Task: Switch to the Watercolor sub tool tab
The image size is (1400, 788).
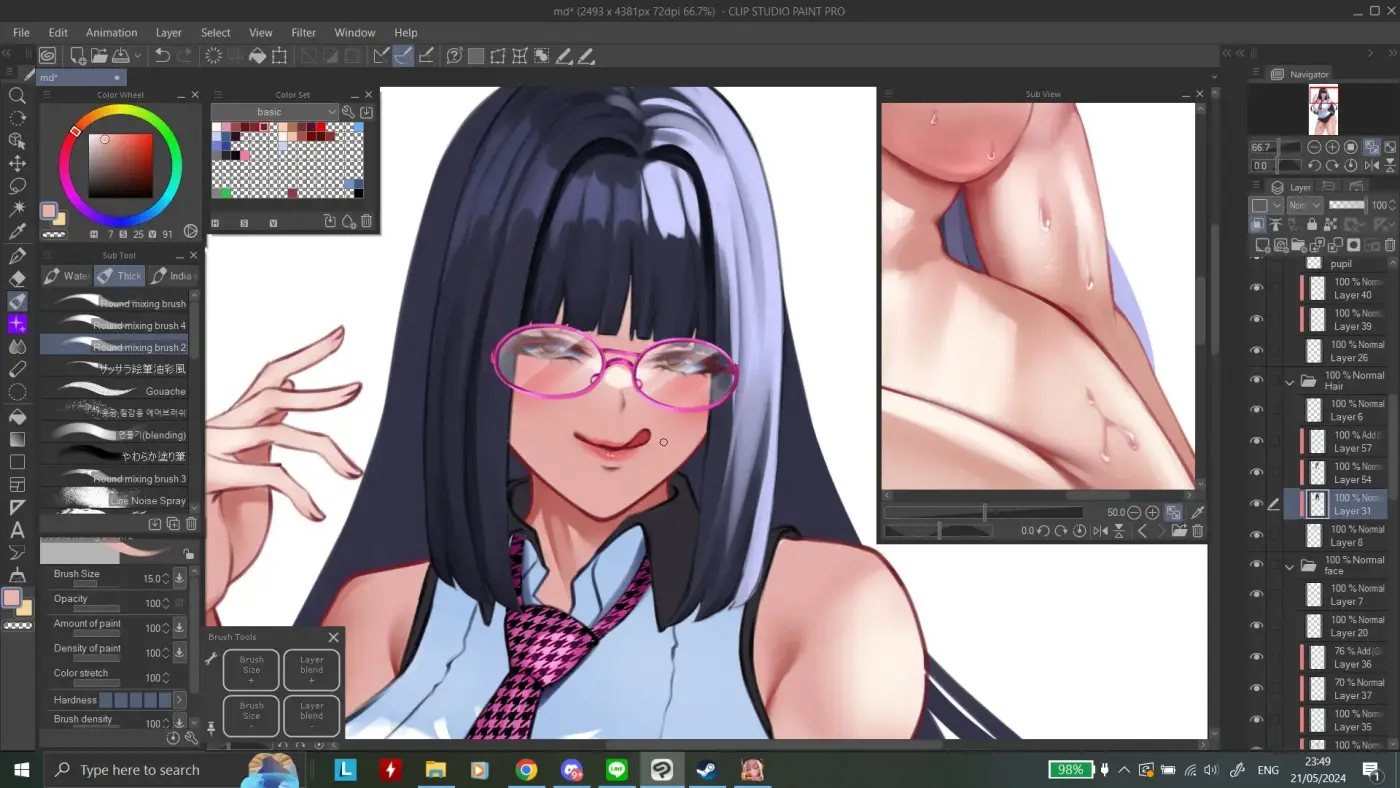Action: (66, 276)
